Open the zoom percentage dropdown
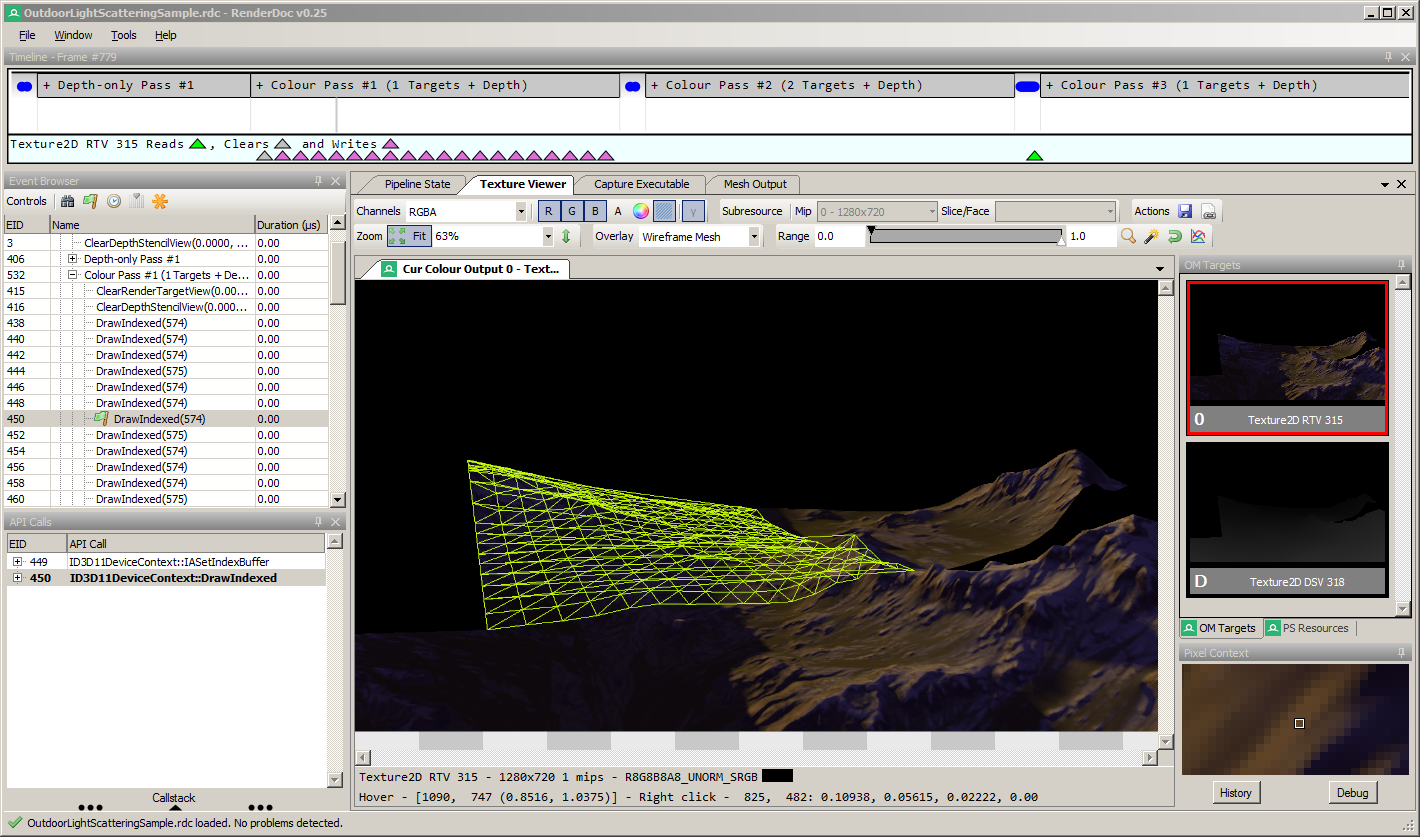Image resolution: width=1420 pixels, height=837 pixels. (547, 237)
